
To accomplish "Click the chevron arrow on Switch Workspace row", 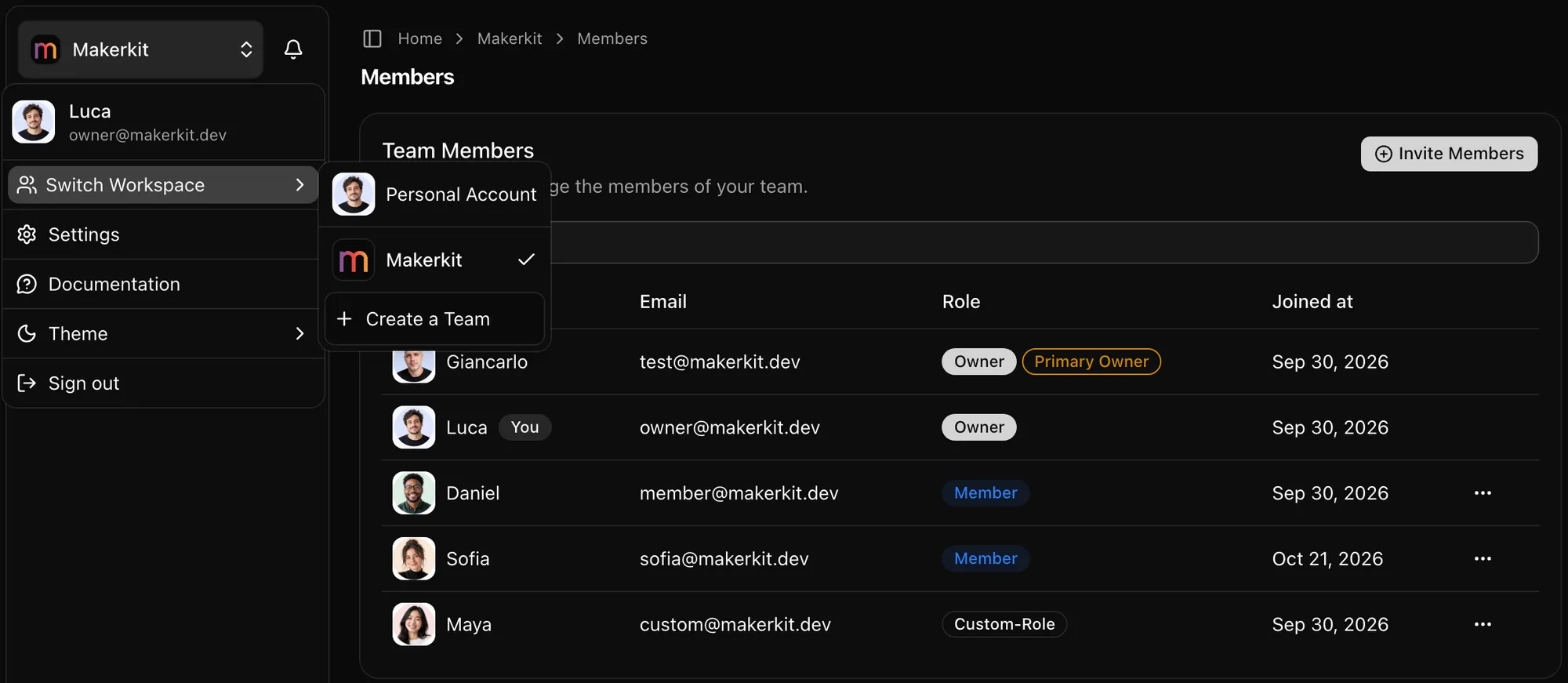I will pos(299,185).
